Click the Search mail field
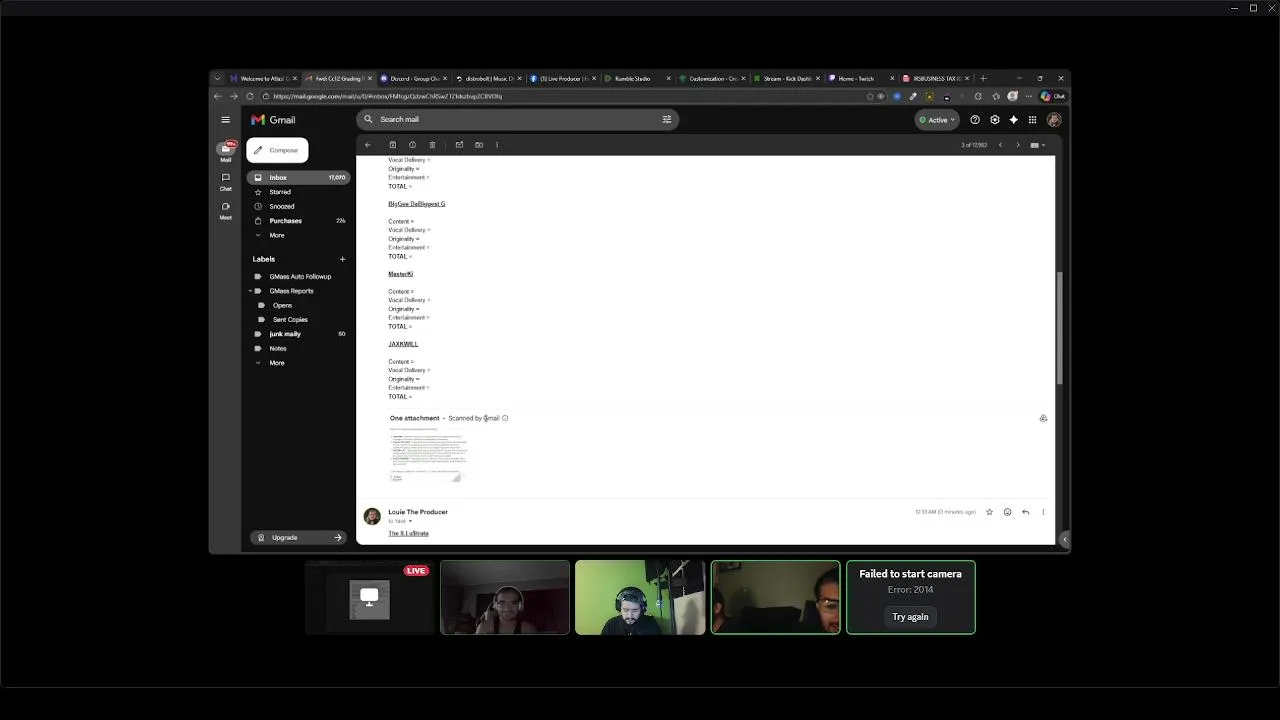Screen dimensions: 1280x720 515,119
